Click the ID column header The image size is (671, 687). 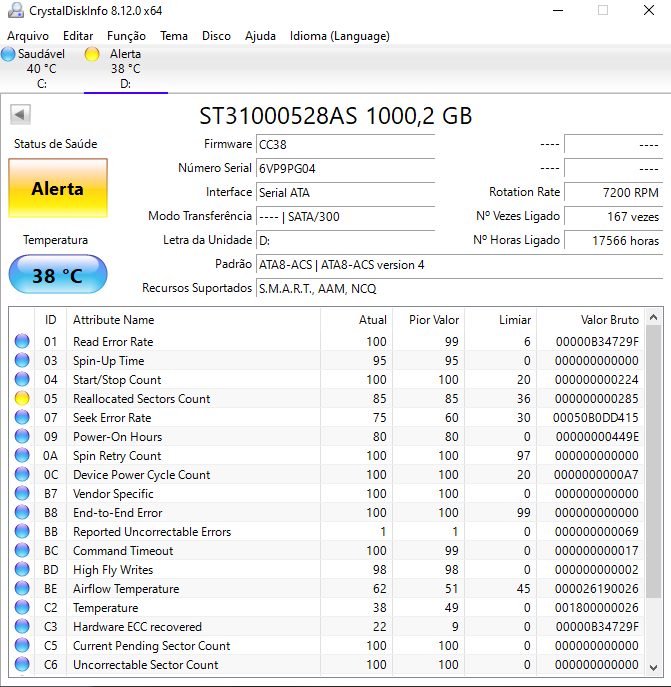coord(50,320)
